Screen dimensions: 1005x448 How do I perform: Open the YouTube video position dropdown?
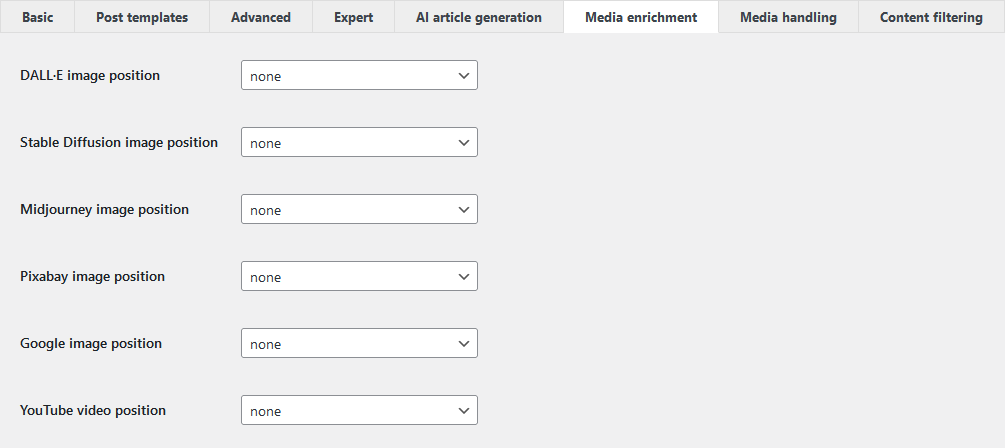tap(359, 410)
